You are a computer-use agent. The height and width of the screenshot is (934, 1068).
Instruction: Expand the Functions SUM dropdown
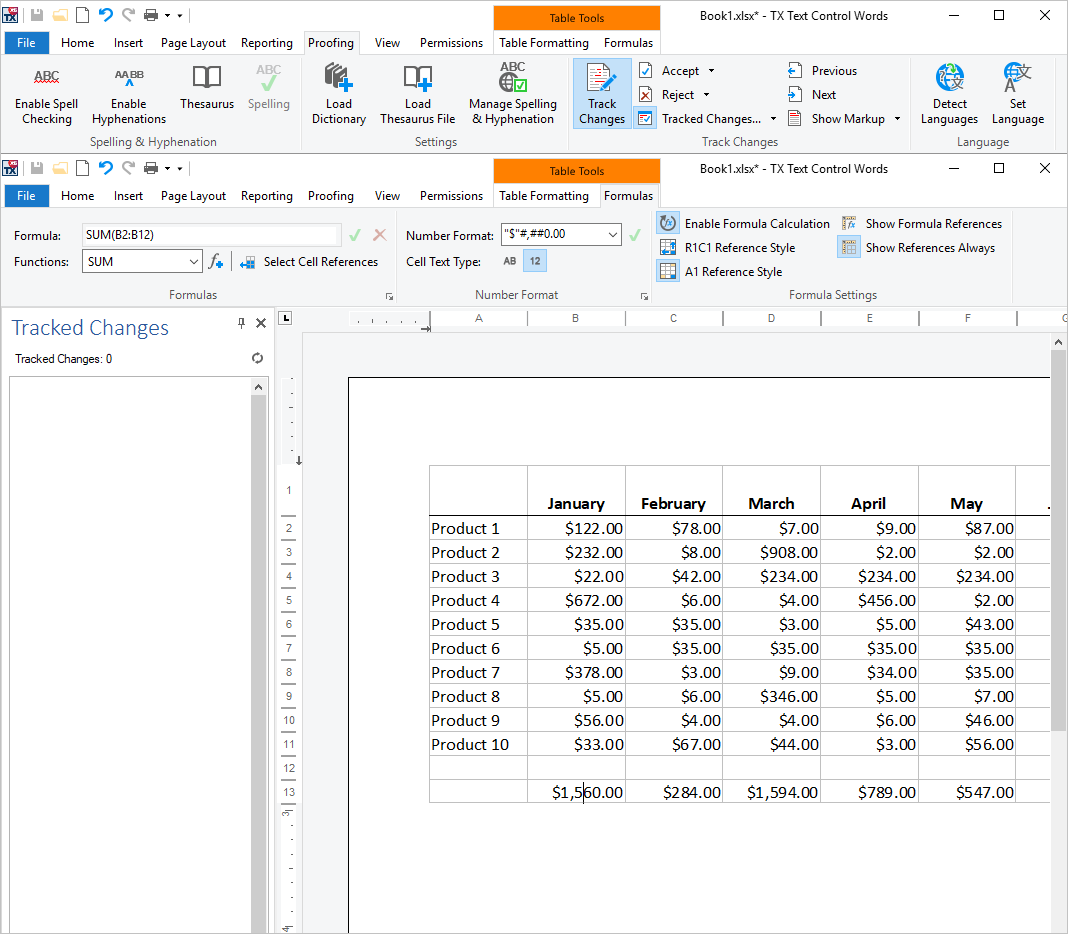click(196, 260)
